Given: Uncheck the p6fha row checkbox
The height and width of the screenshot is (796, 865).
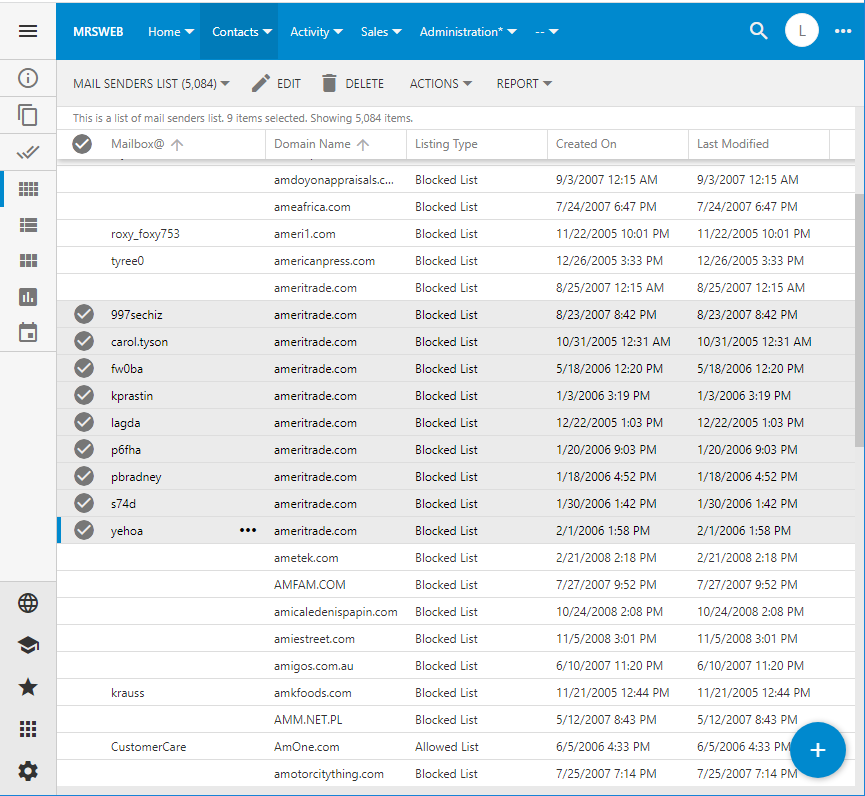Looking at the screenshot, I should (x=84, y=449).
